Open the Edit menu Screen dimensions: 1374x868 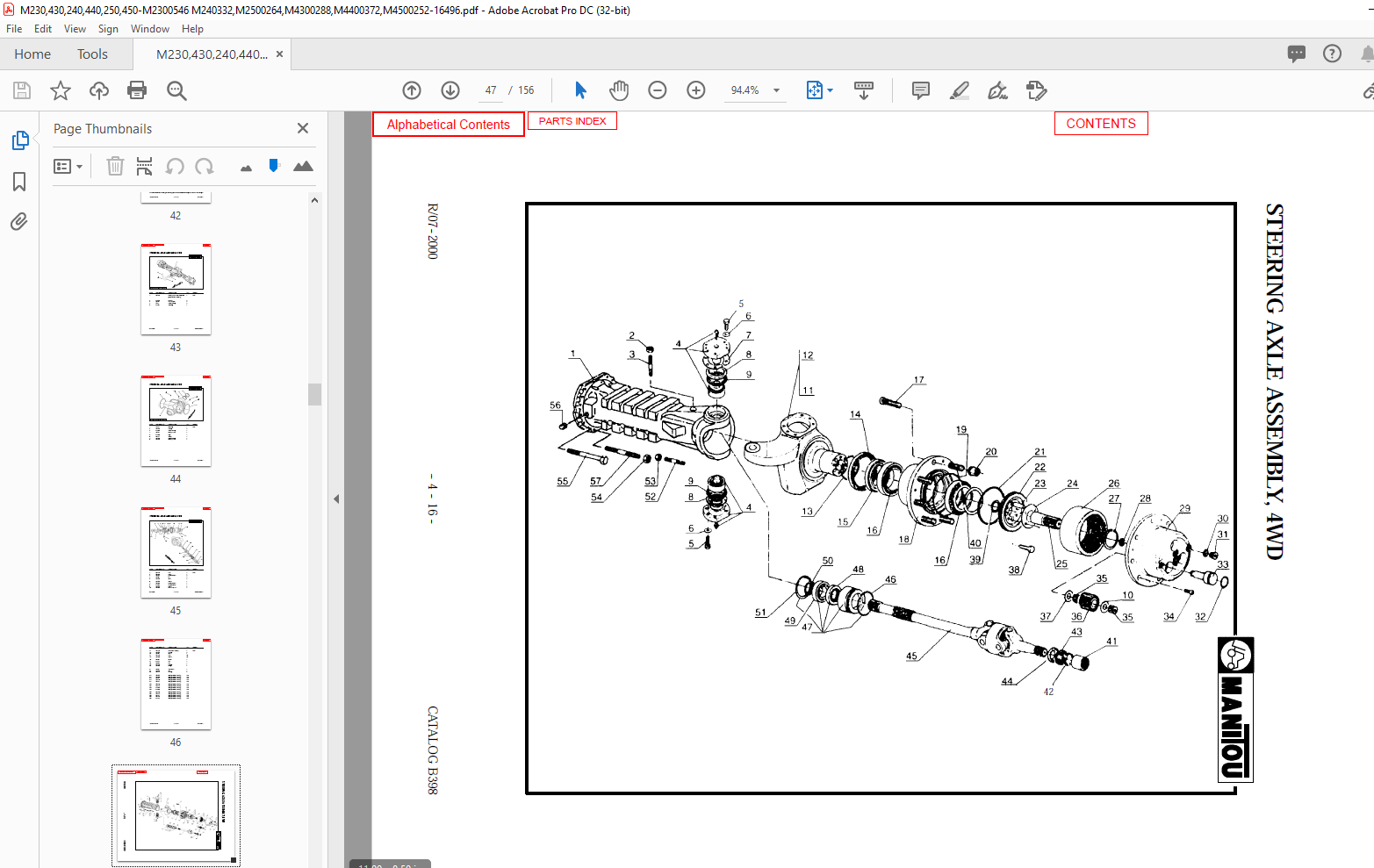[43, 29]
